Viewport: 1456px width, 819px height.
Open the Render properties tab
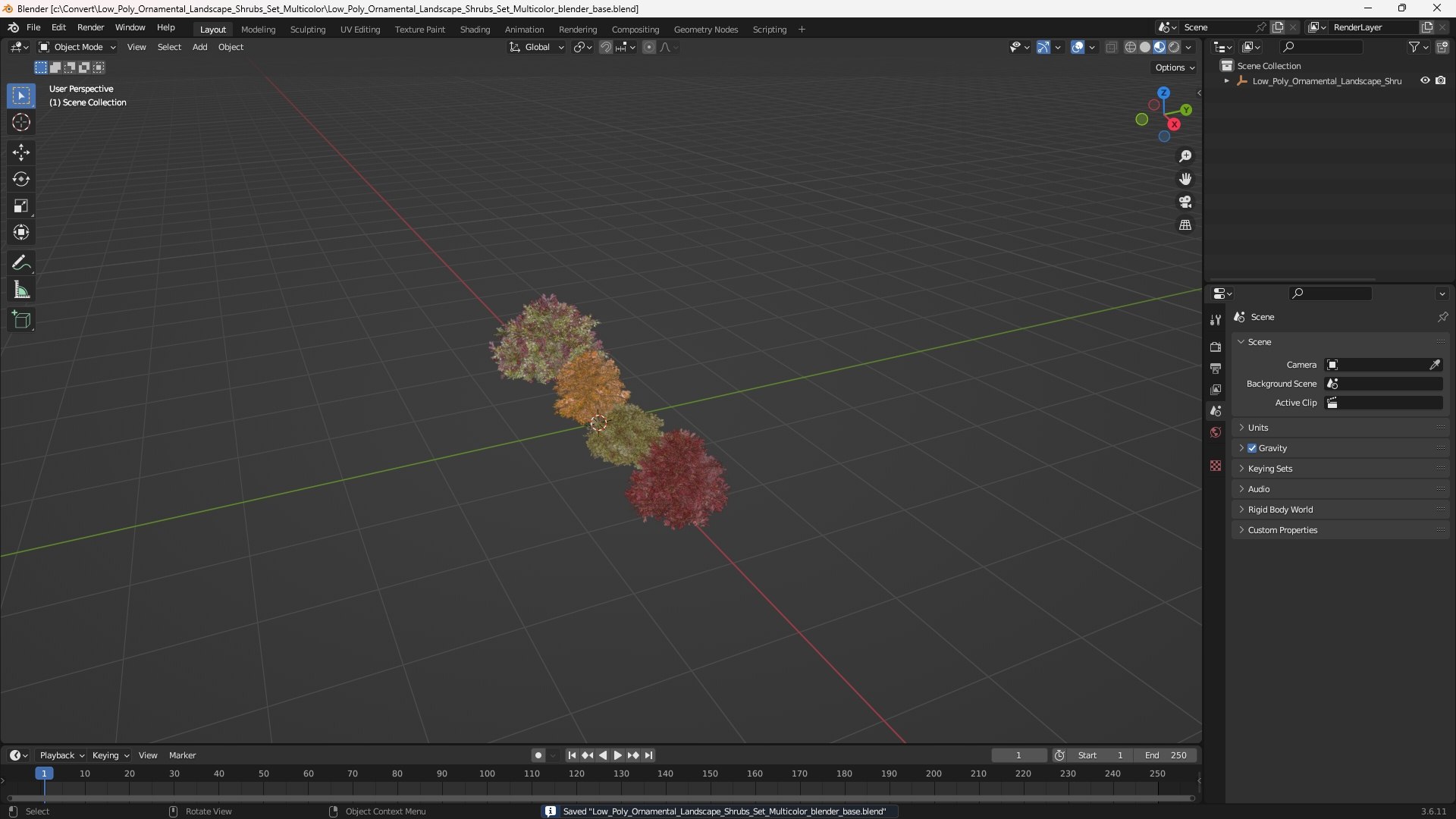[1216, 347]
